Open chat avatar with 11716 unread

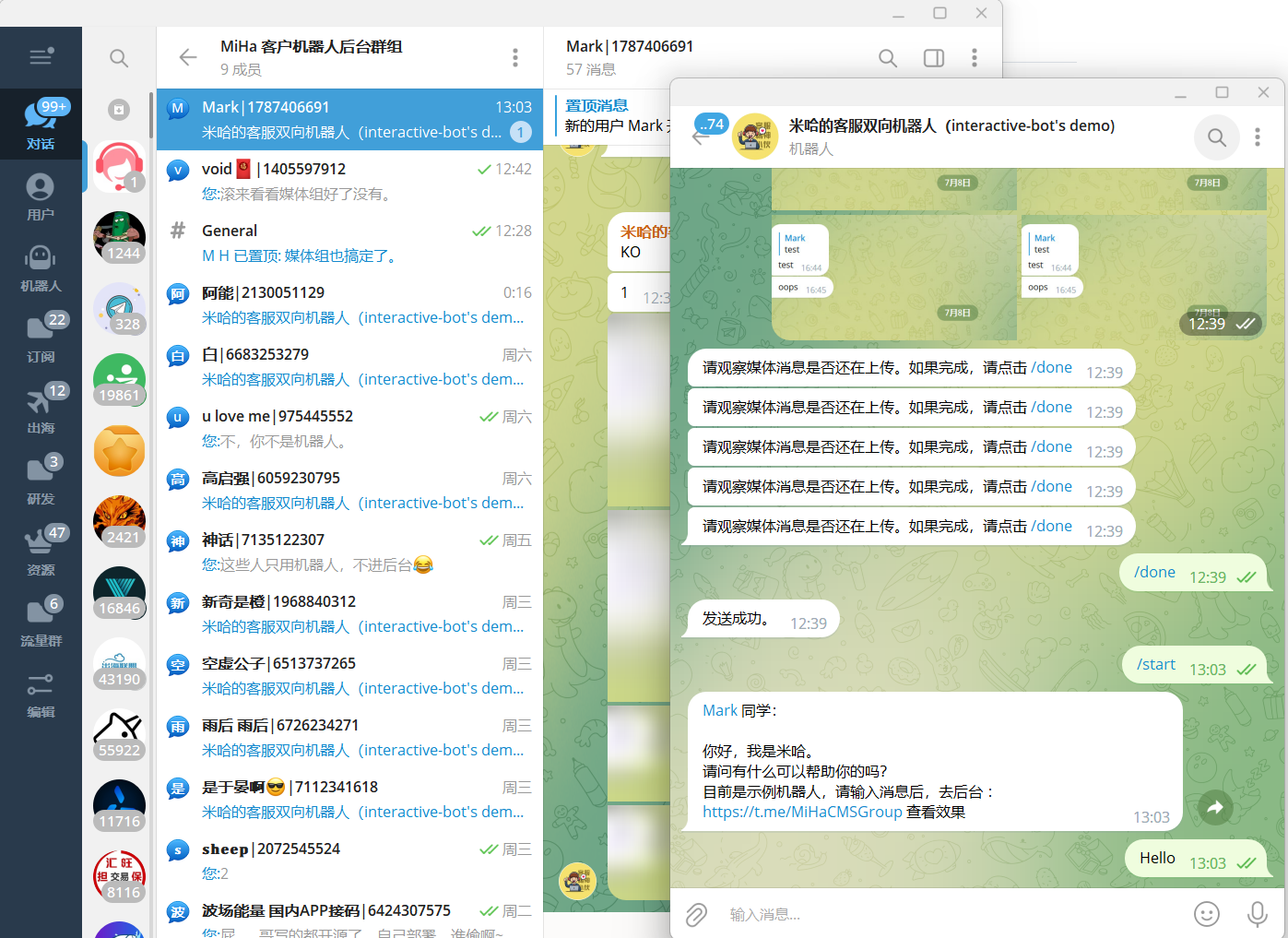(119, 805)
